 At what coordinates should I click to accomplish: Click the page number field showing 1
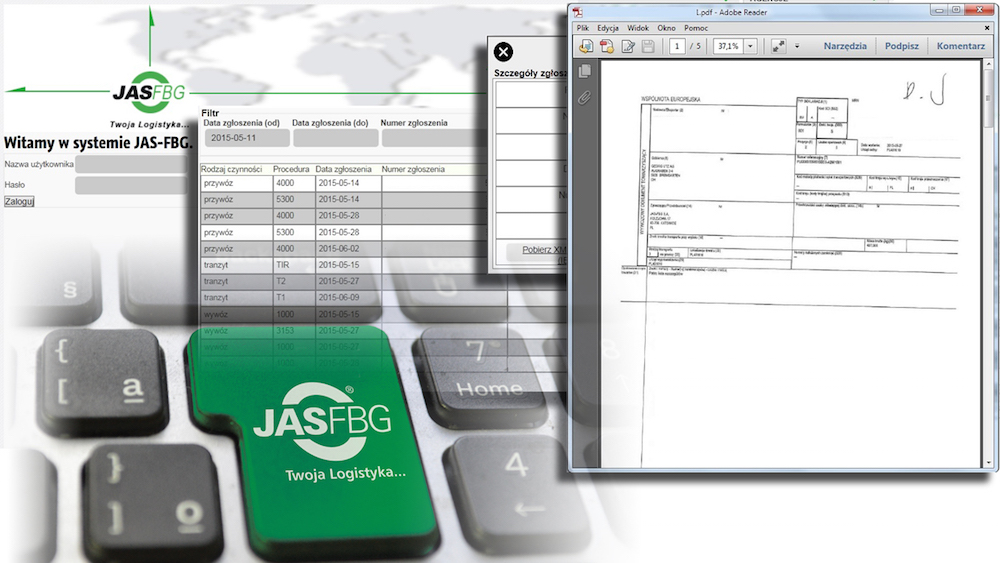(x=677, y=46)
